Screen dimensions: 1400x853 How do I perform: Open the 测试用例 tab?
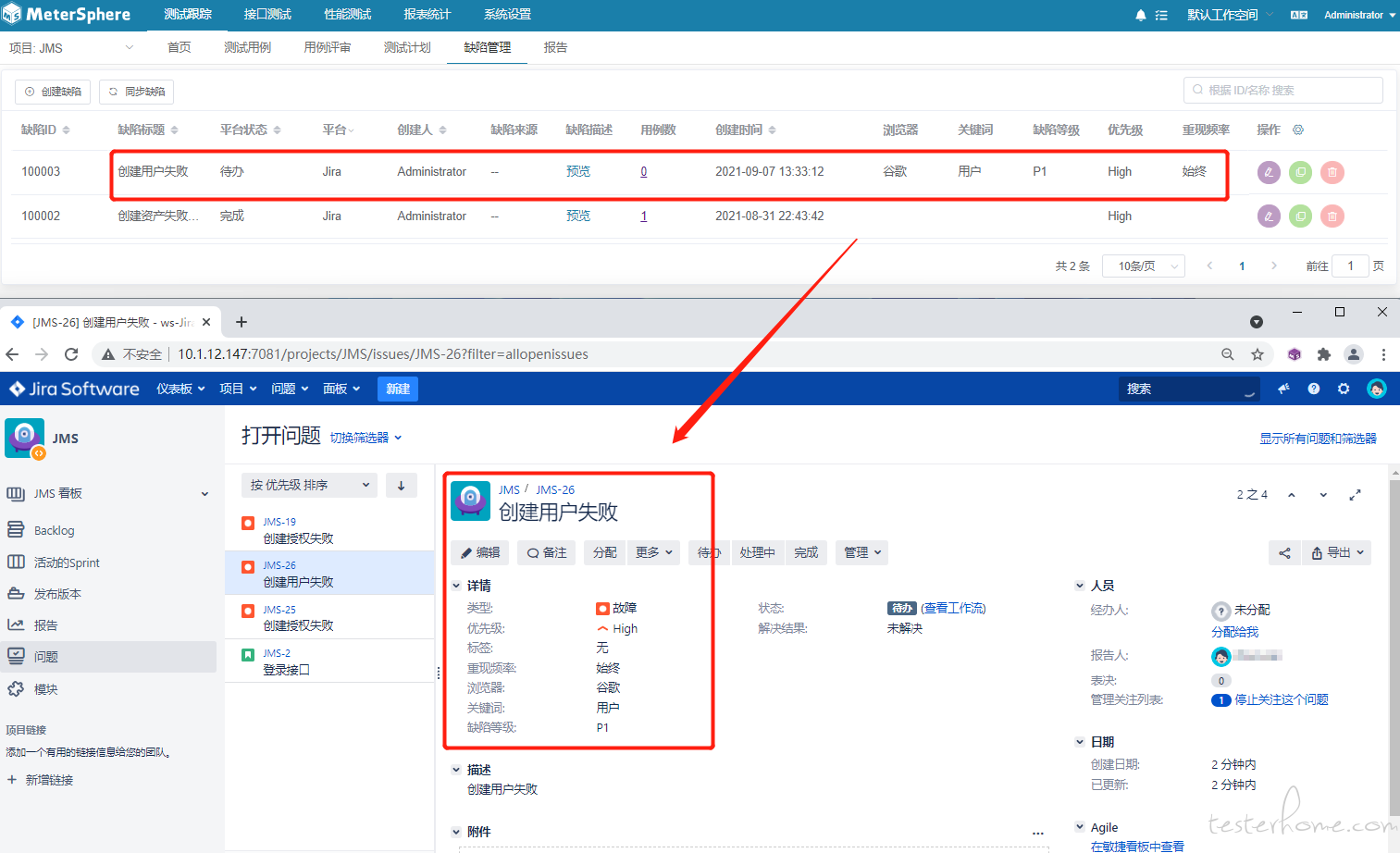tap(247, 47)
